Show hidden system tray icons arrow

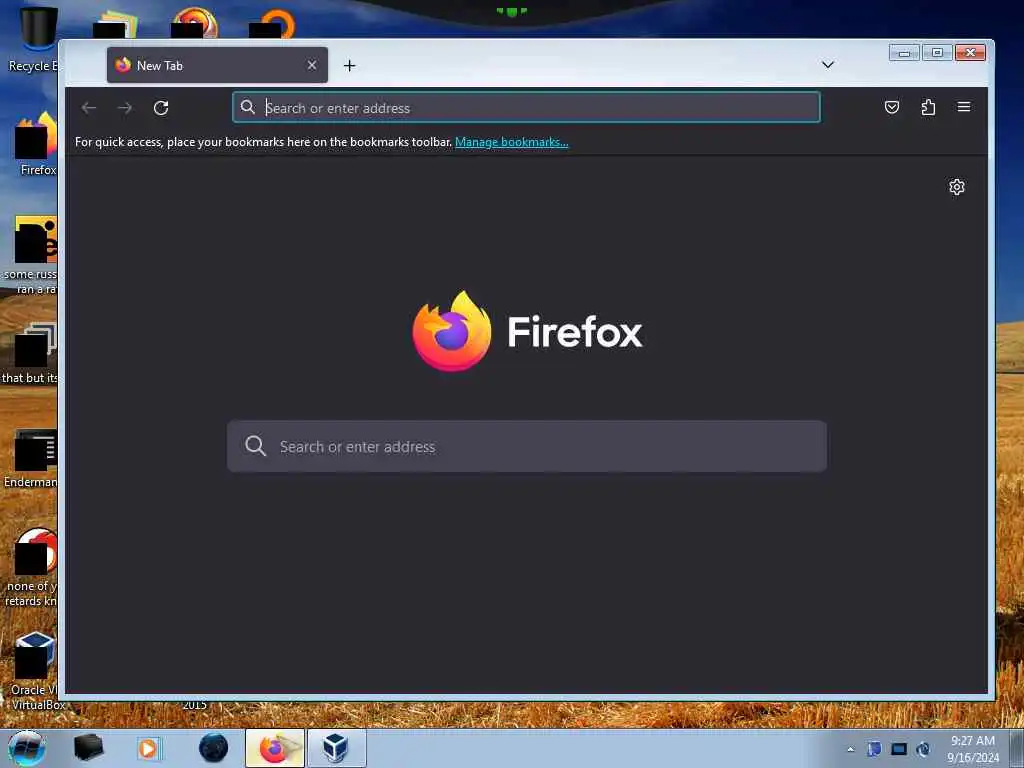coord(850,749)
